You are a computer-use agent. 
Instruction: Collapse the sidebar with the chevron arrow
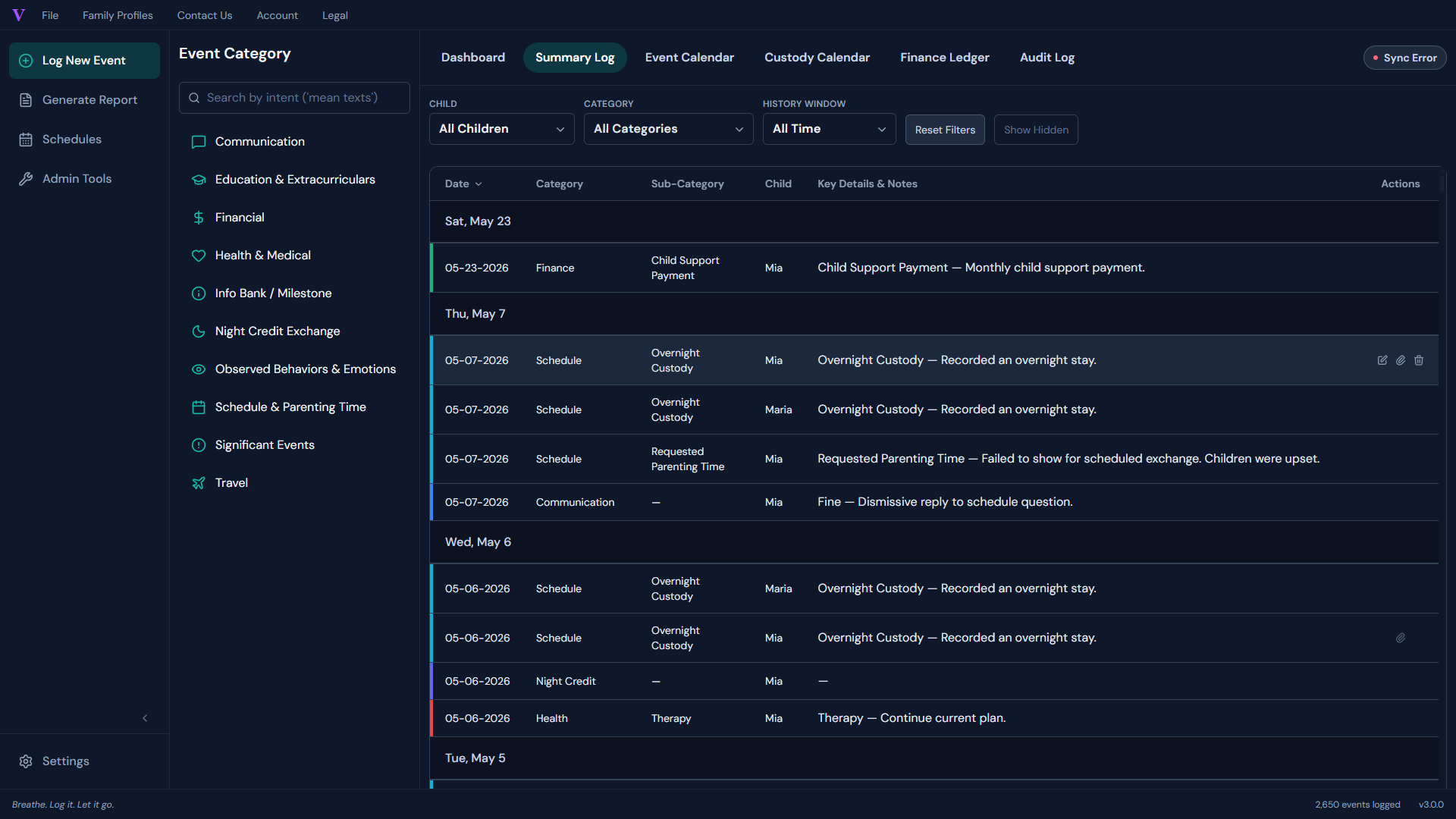[x=145, y=718]
